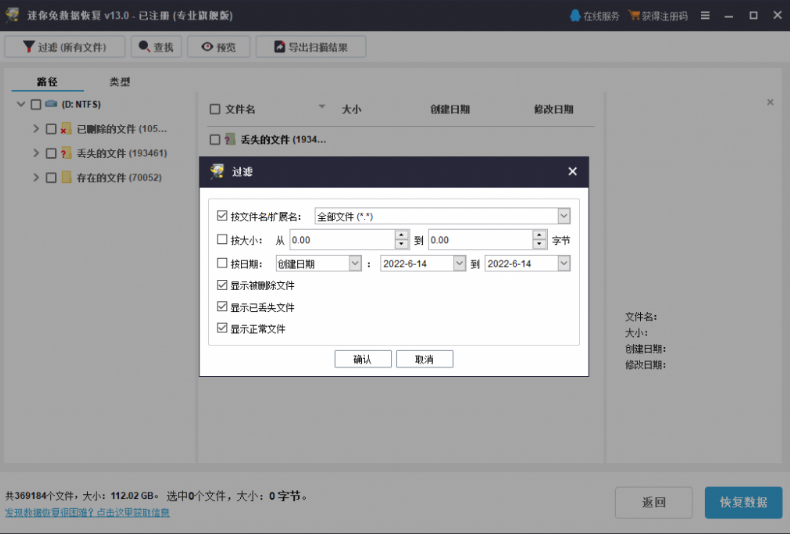
Task: Close the filter dialog with X
Action: point(572,171)
